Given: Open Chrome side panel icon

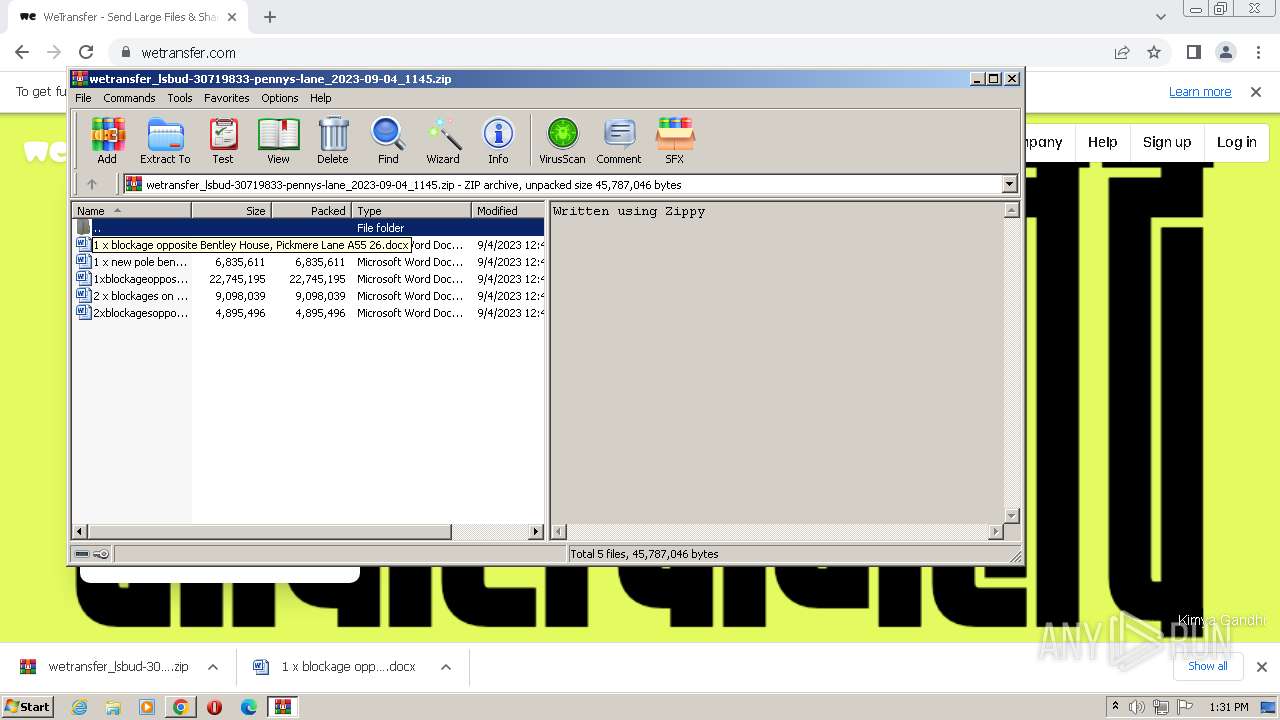Looking at the screenshot, I should click(1193, 53).
